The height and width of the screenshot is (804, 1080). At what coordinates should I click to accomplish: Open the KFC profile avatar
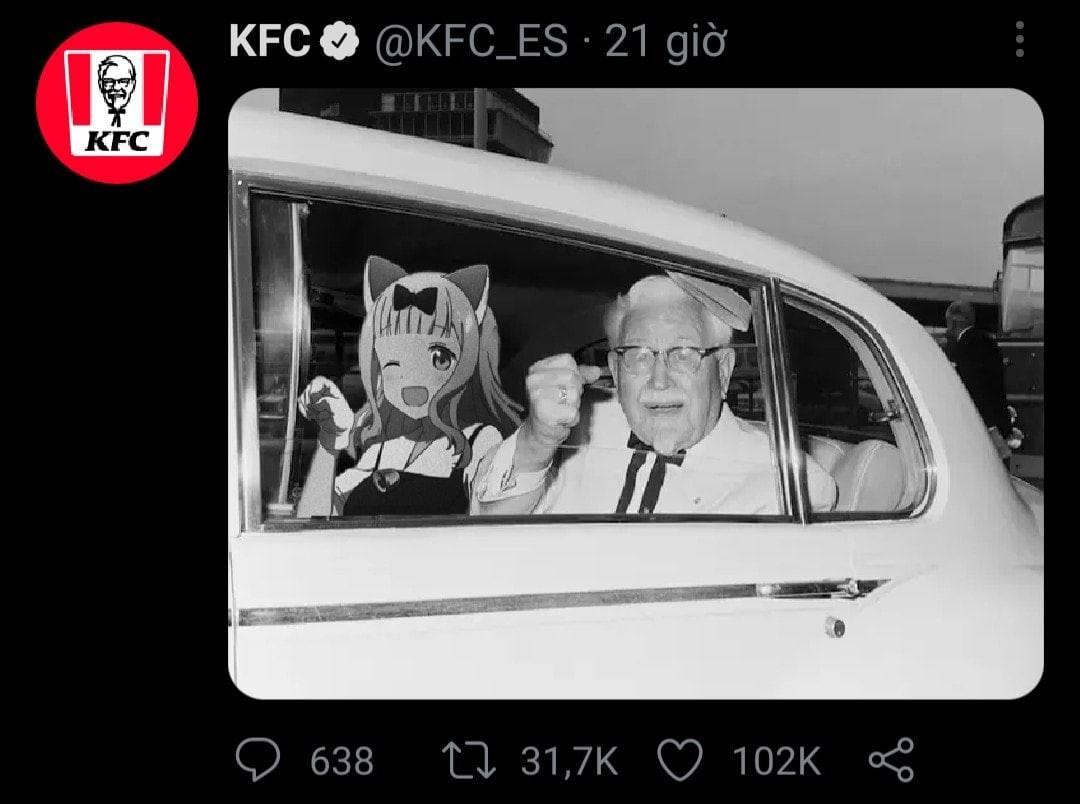(x=117, y=103)
